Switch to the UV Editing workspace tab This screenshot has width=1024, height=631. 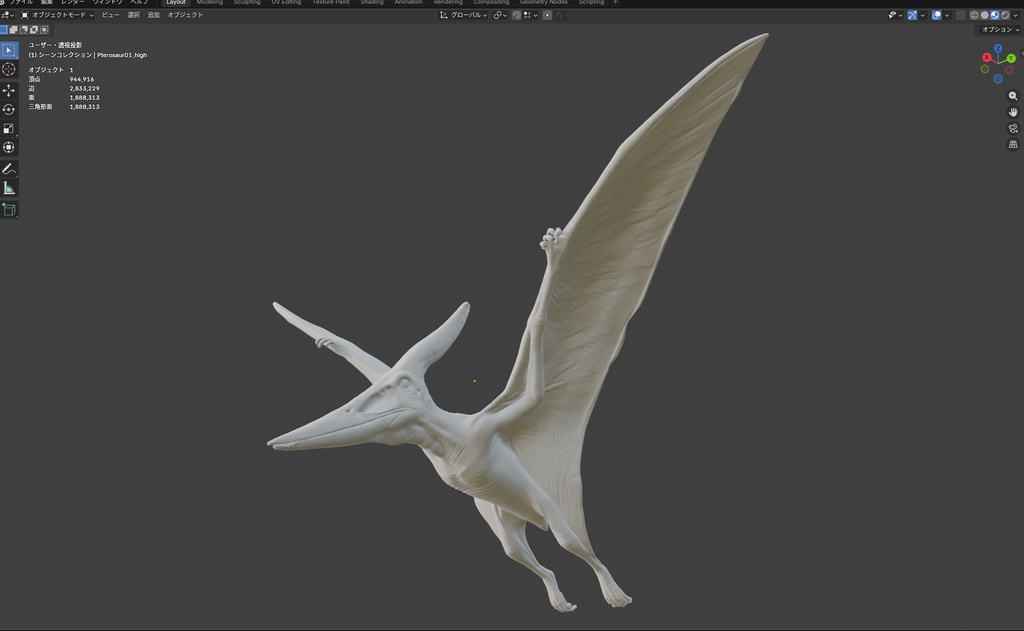286,3
